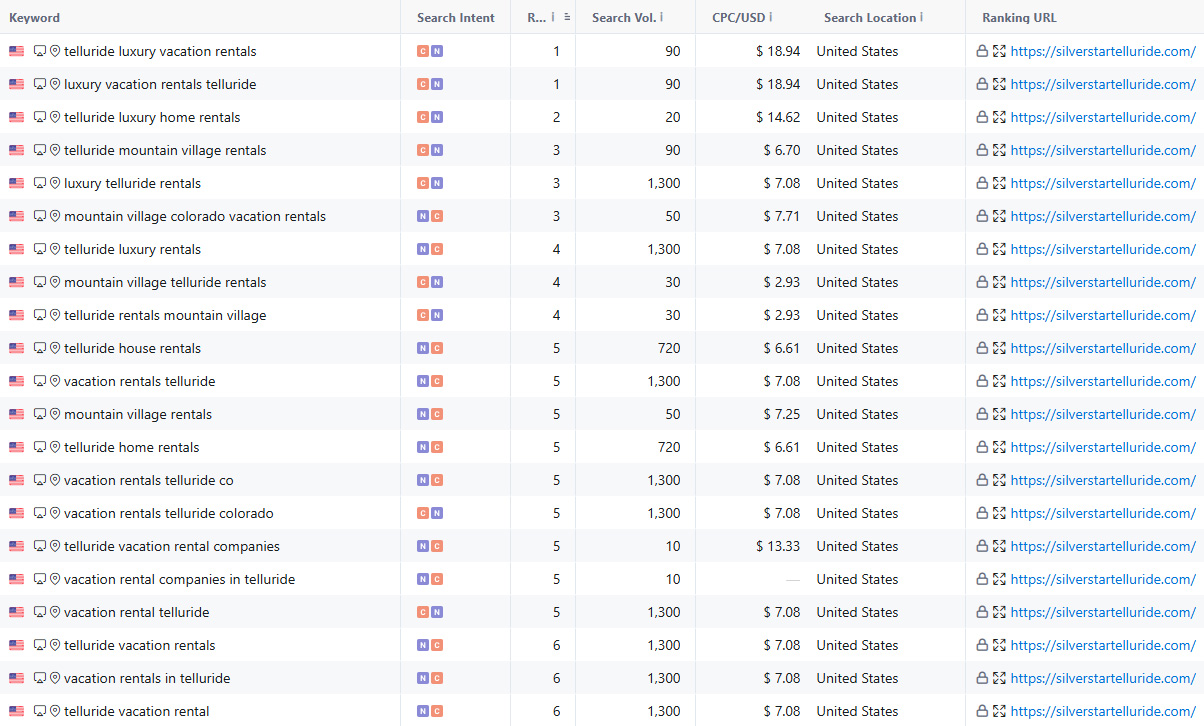
Task: Click the info icon beside Search Vol. header
Action: tap(662, 17)
